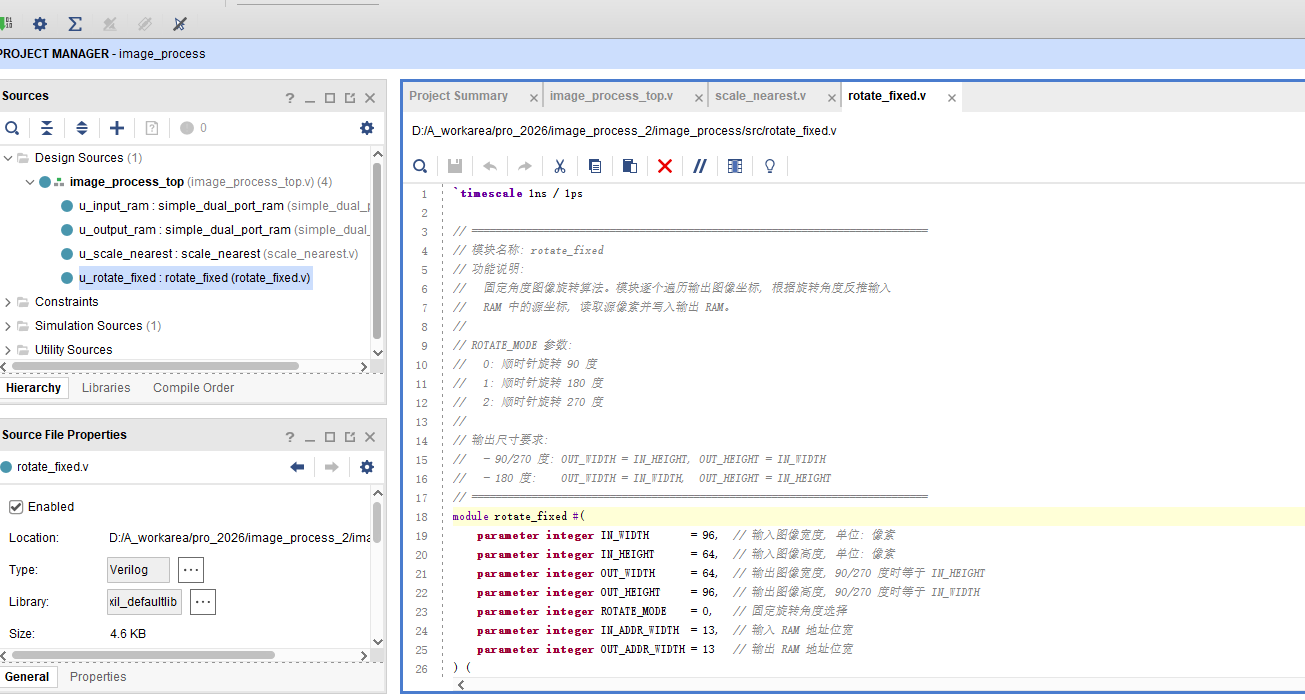
Task: Switch to the scale_nearest.v tab
Action: click(x=760, y=96)
